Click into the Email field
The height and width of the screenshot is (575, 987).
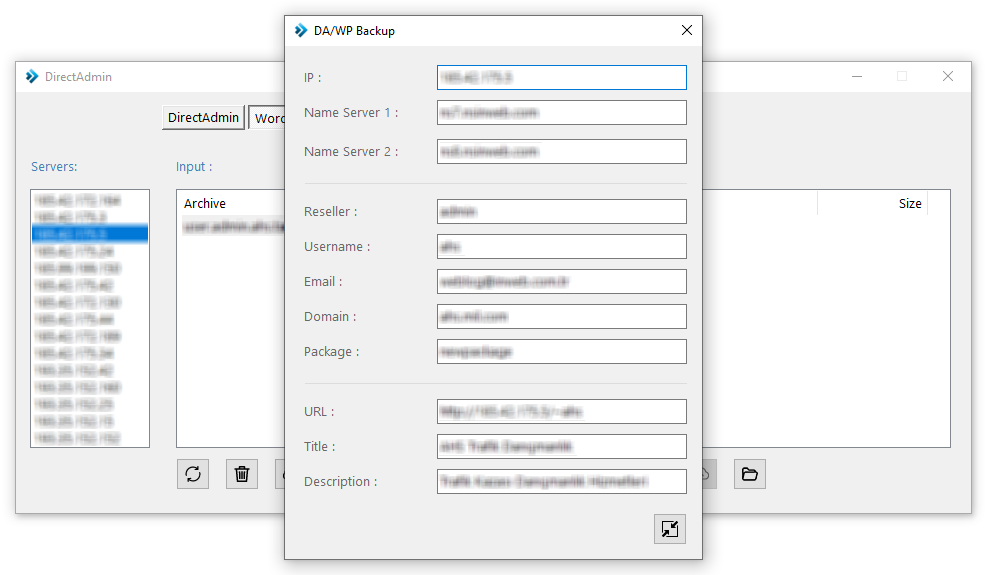(x=561, y=282)
